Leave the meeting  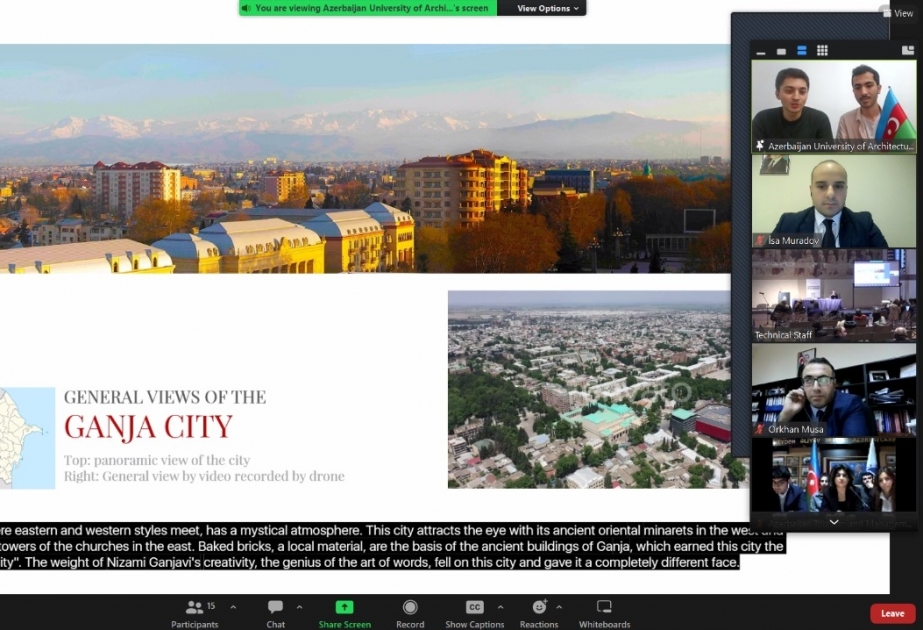click(x=892, y=614)
